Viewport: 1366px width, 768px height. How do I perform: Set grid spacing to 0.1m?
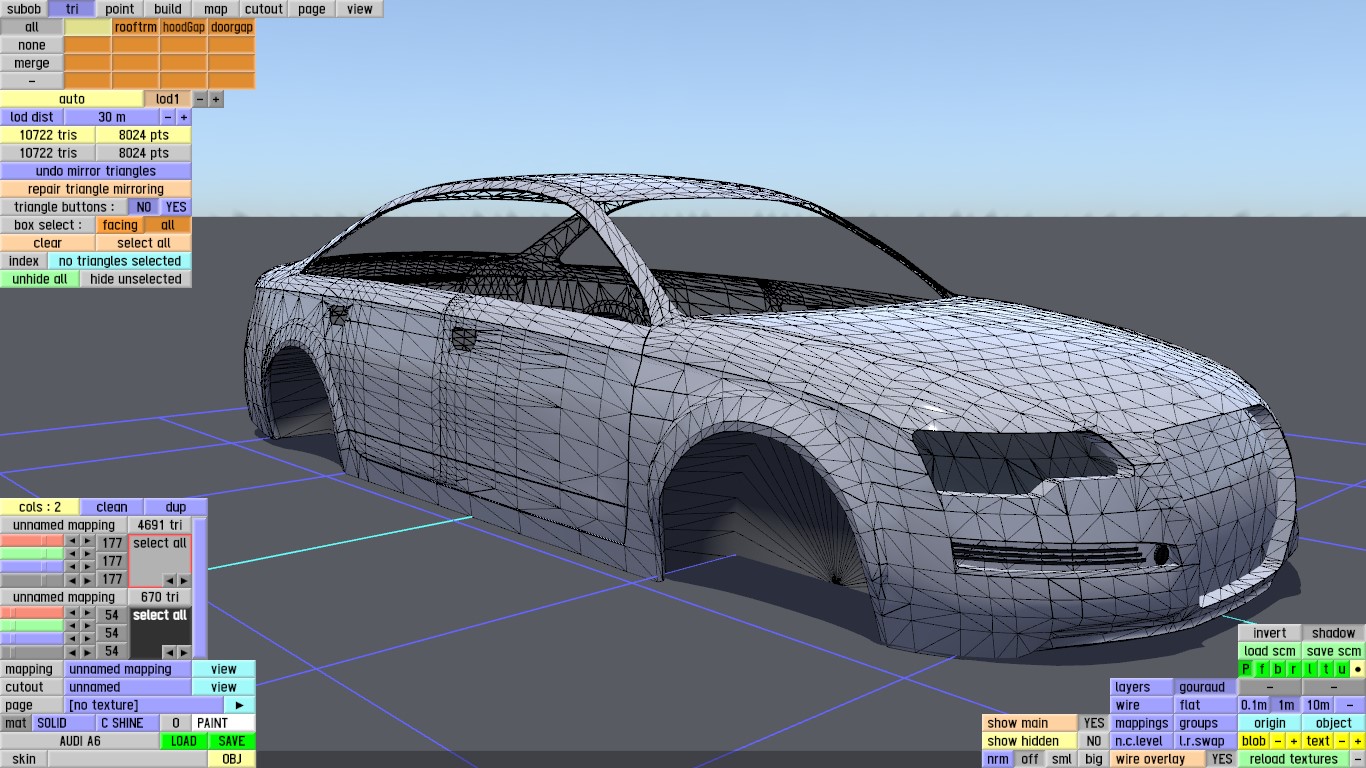(x=1254, y=705)
